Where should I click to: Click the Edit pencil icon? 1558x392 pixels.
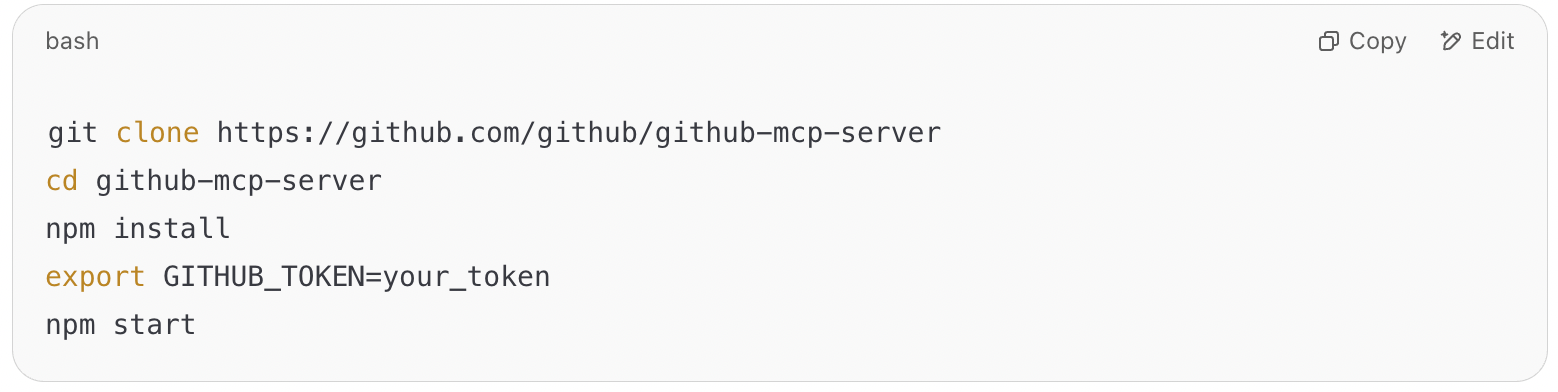click(1451, 42)
